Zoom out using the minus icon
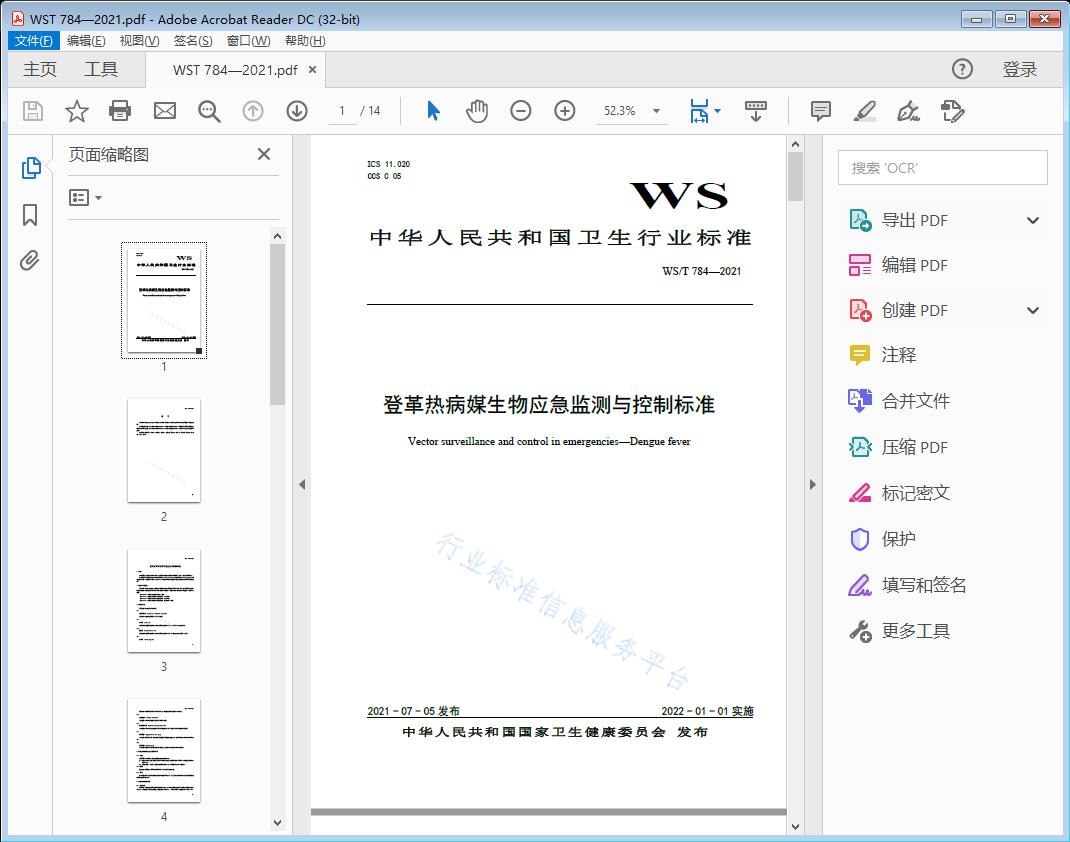This screenshot has width=1070, height=842. (x=520, y=111)
